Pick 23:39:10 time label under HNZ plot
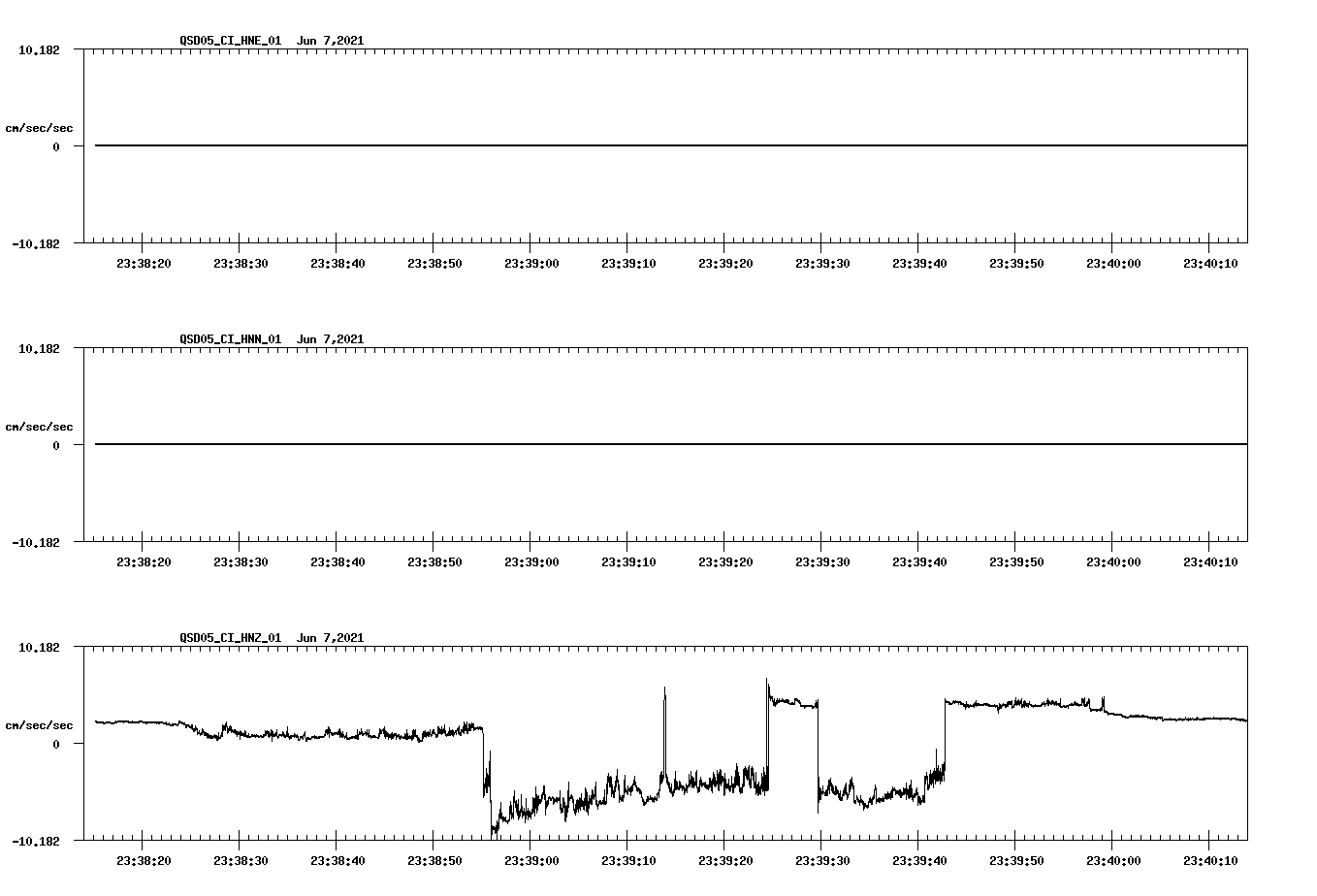This screenshot has height=896, width=1317. pos(628,861)
